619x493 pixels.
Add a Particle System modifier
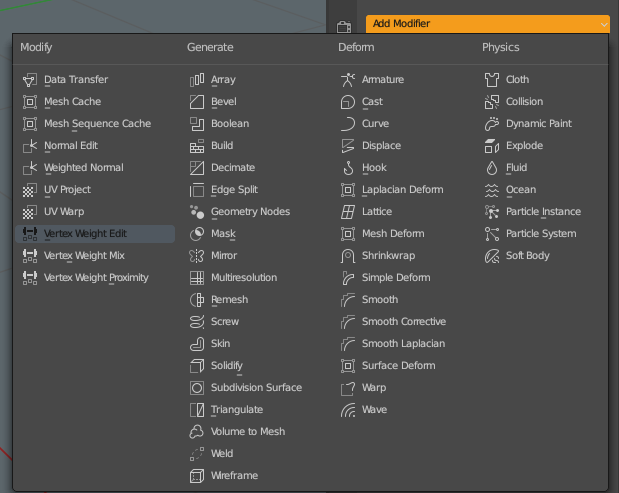(543, 234)
